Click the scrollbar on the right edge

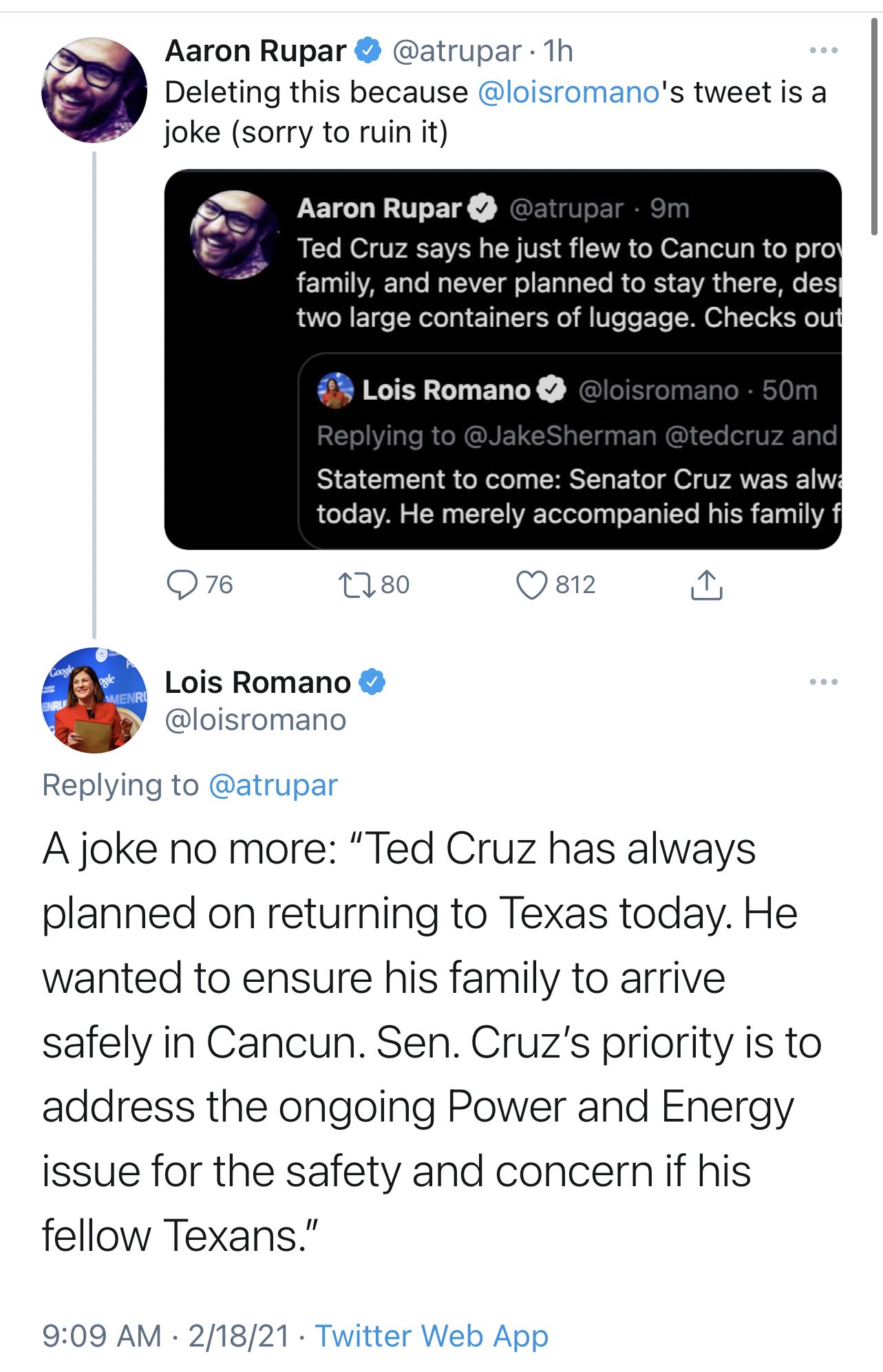[874, 127]
